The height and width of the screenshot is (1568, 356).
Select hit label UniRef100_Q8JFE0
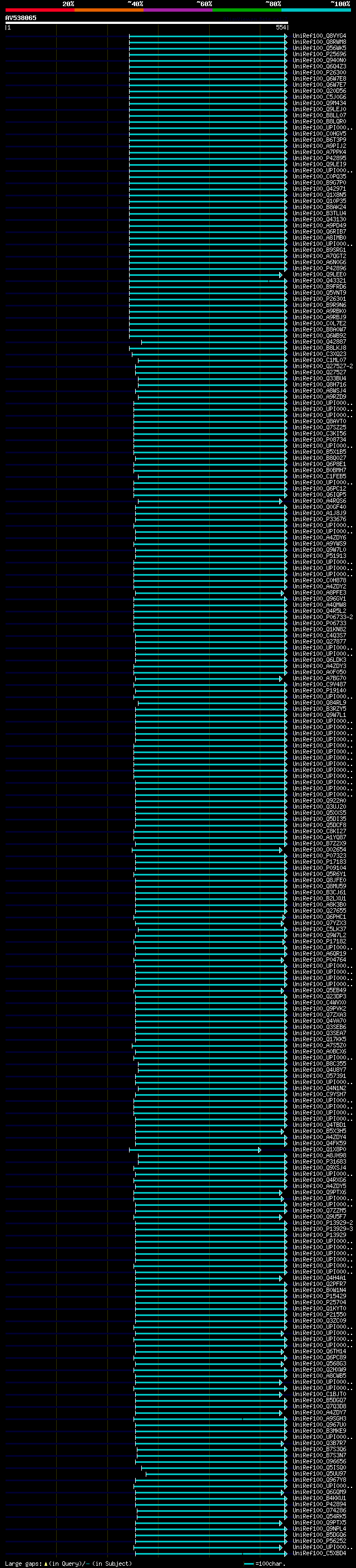tap(319, 879)
